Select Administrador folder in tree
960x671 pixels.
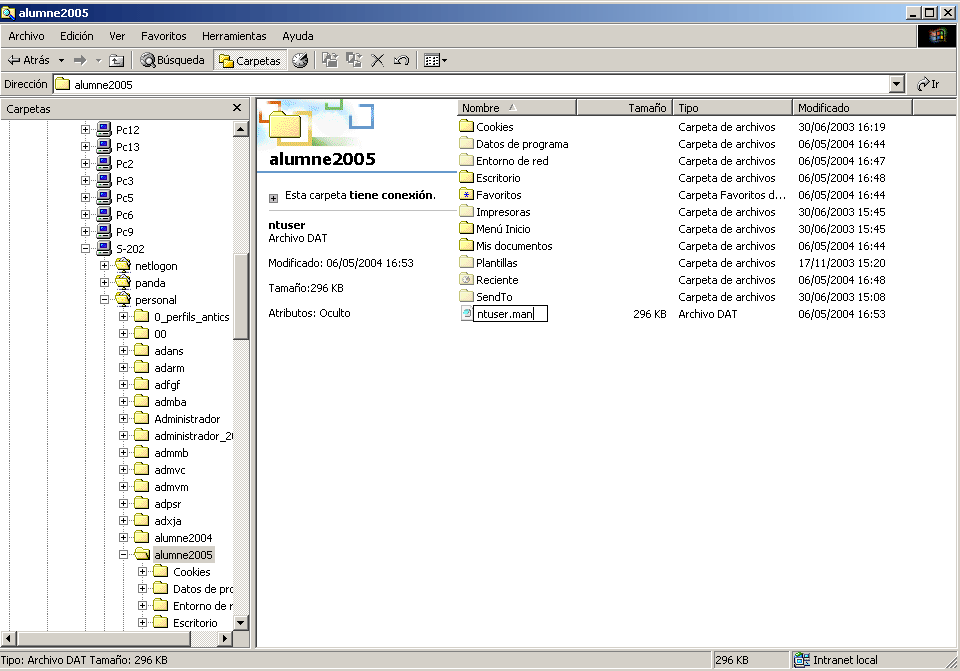pyautogui.click(x=187, y=419)
